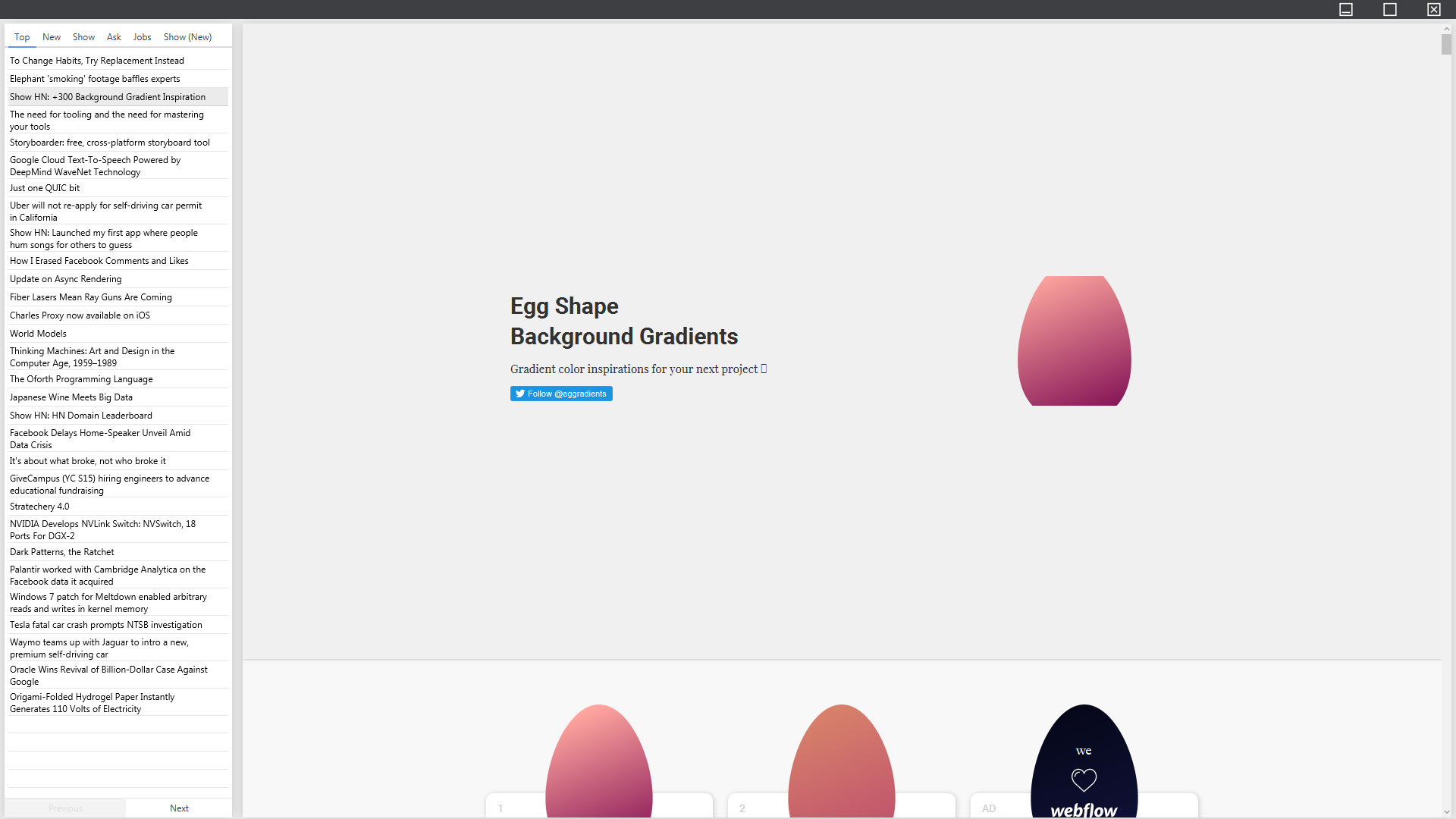The height and width of the screenshot is (819, 1456).
Task: Open the Stratechery 4.0 story
Action: click(x=39, y=506)
